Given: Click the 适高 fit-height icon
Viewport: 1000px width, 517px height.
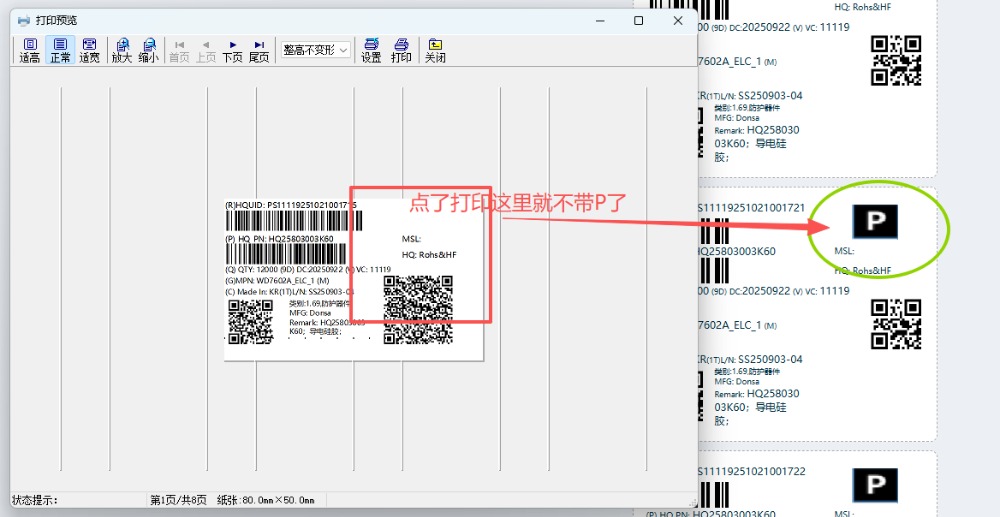Looking at the screenshot, I should (30, 50).
